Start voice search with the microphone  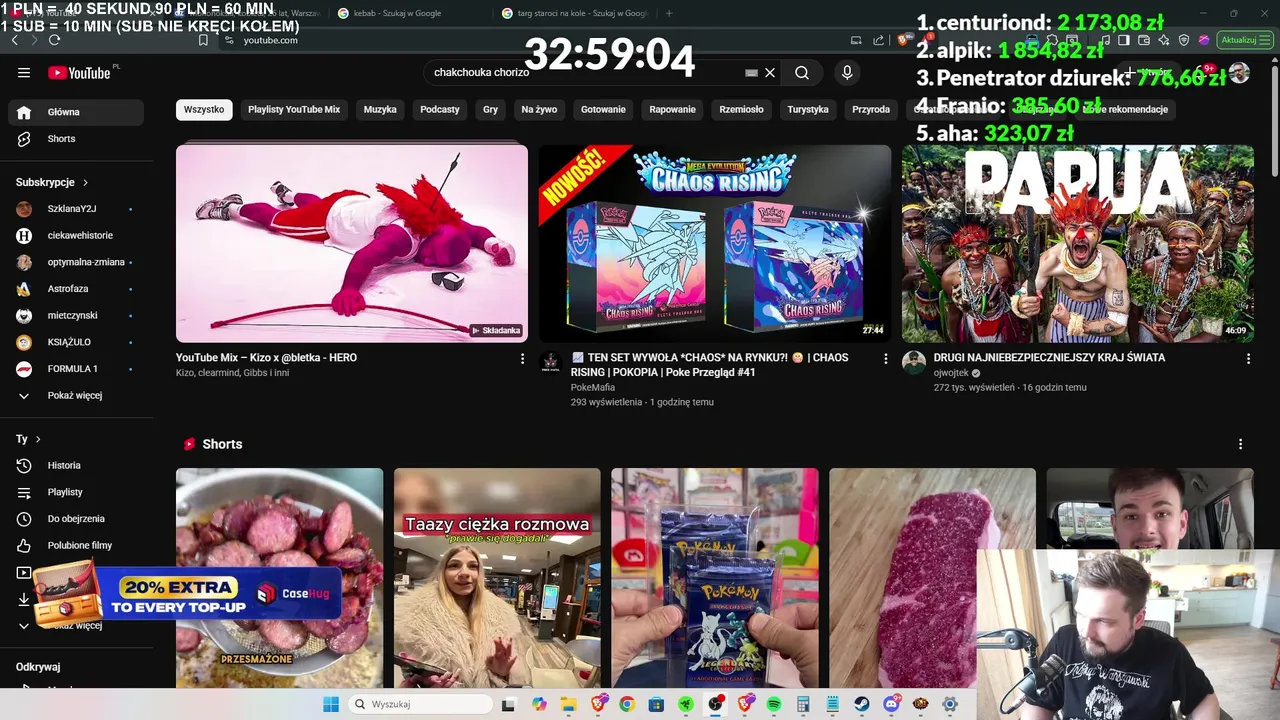click(x=847, y=73)
